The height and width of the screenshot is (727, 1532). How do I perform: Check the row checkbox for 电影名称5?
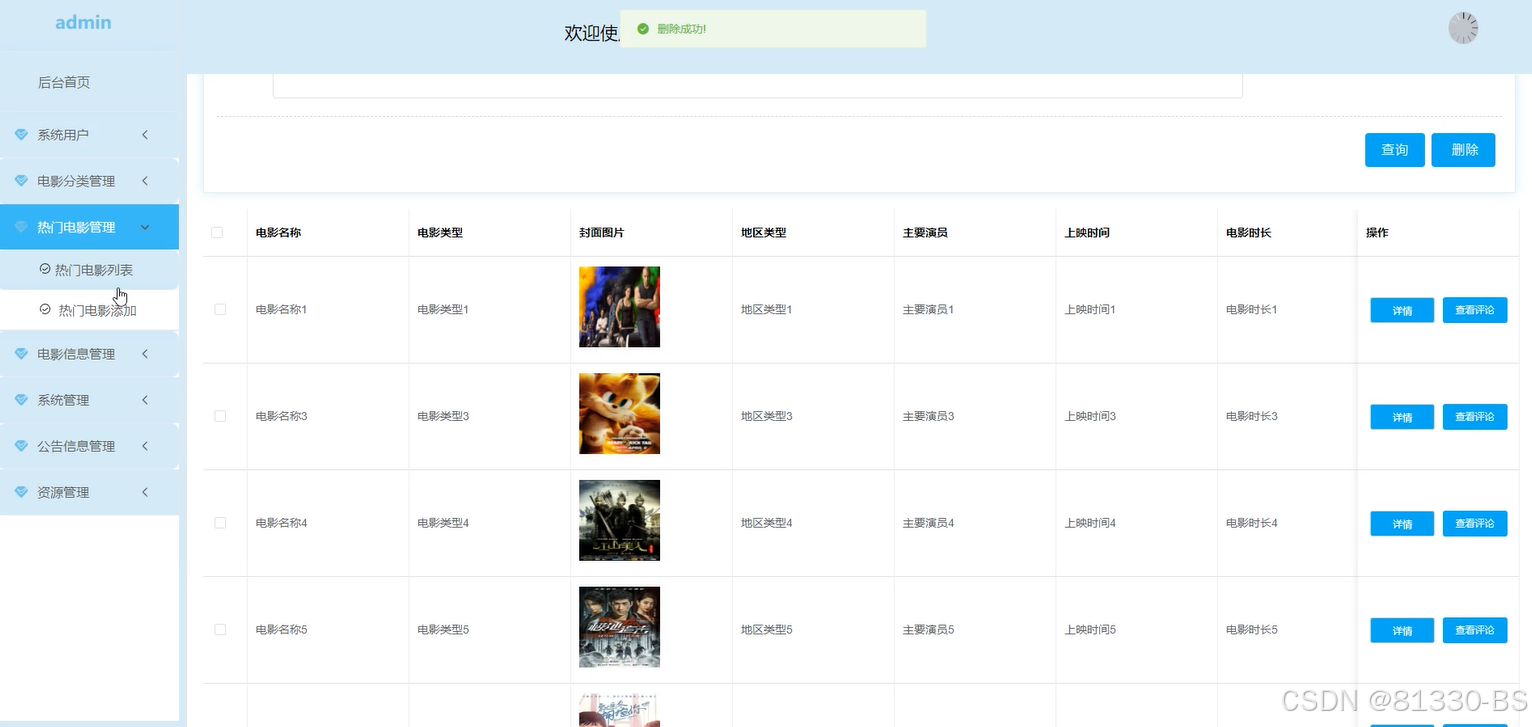pos(220,630)
